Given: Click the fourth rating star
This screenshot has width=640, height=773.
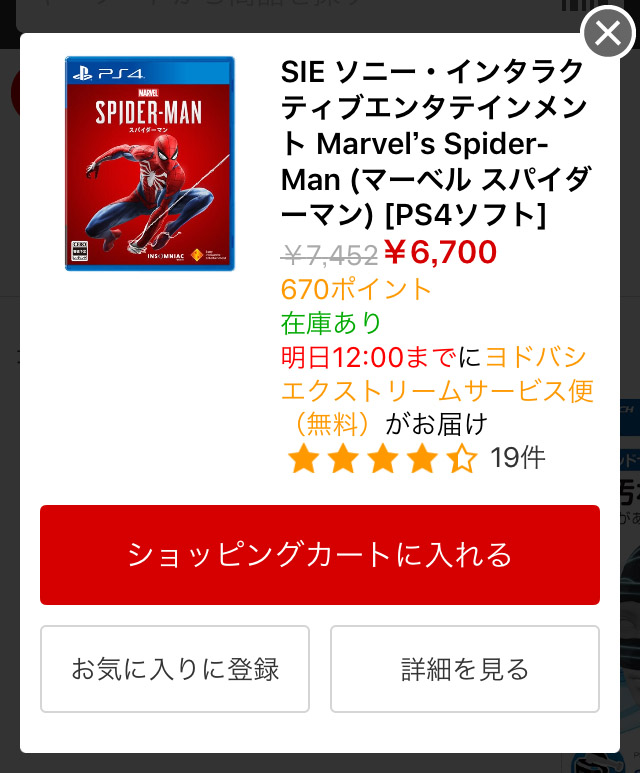Looking at the screenshot, I should pos(423,458).
